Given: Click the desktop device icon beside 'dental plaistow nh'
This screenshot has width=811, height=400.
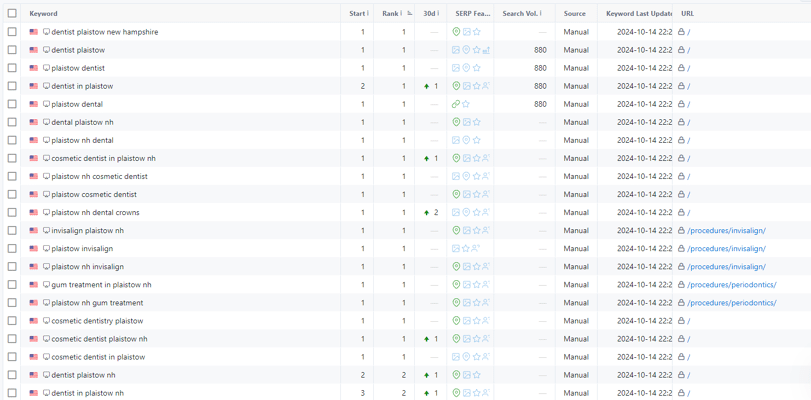Looking at the screenshot, I should click(46, 122).
